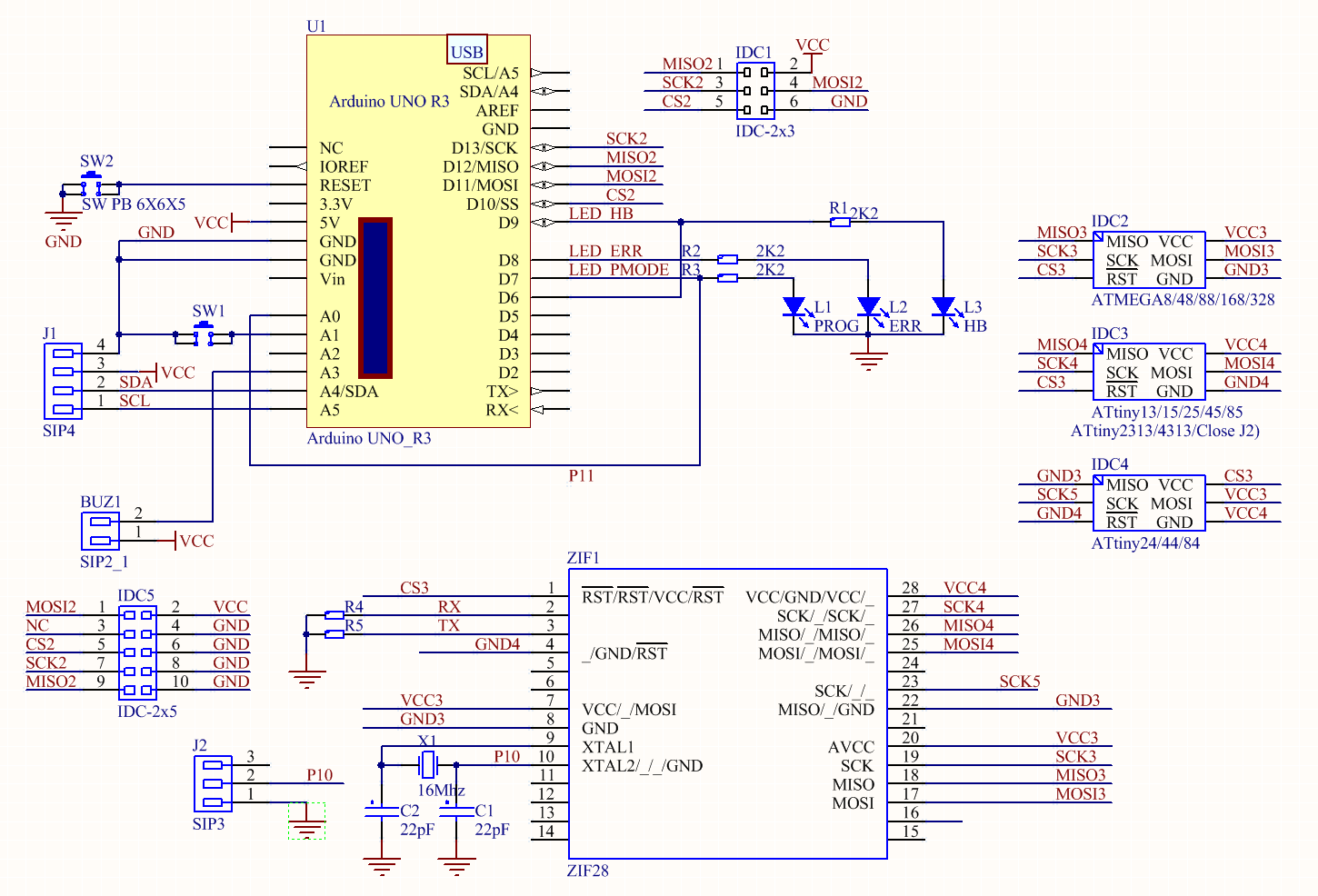The width and height of the screenshot is (1318, 896).
Task: Select the SW1 pushbutton switch symbol
Action: (x=204, y=334)
